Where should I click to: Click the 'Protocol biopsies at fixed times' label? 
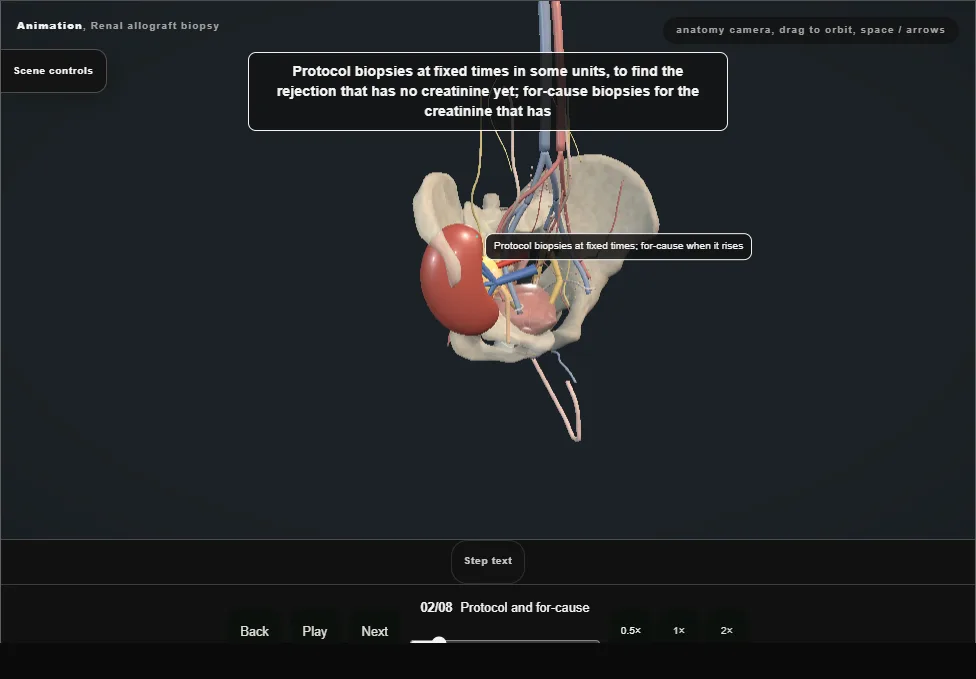tap(618, 246)
